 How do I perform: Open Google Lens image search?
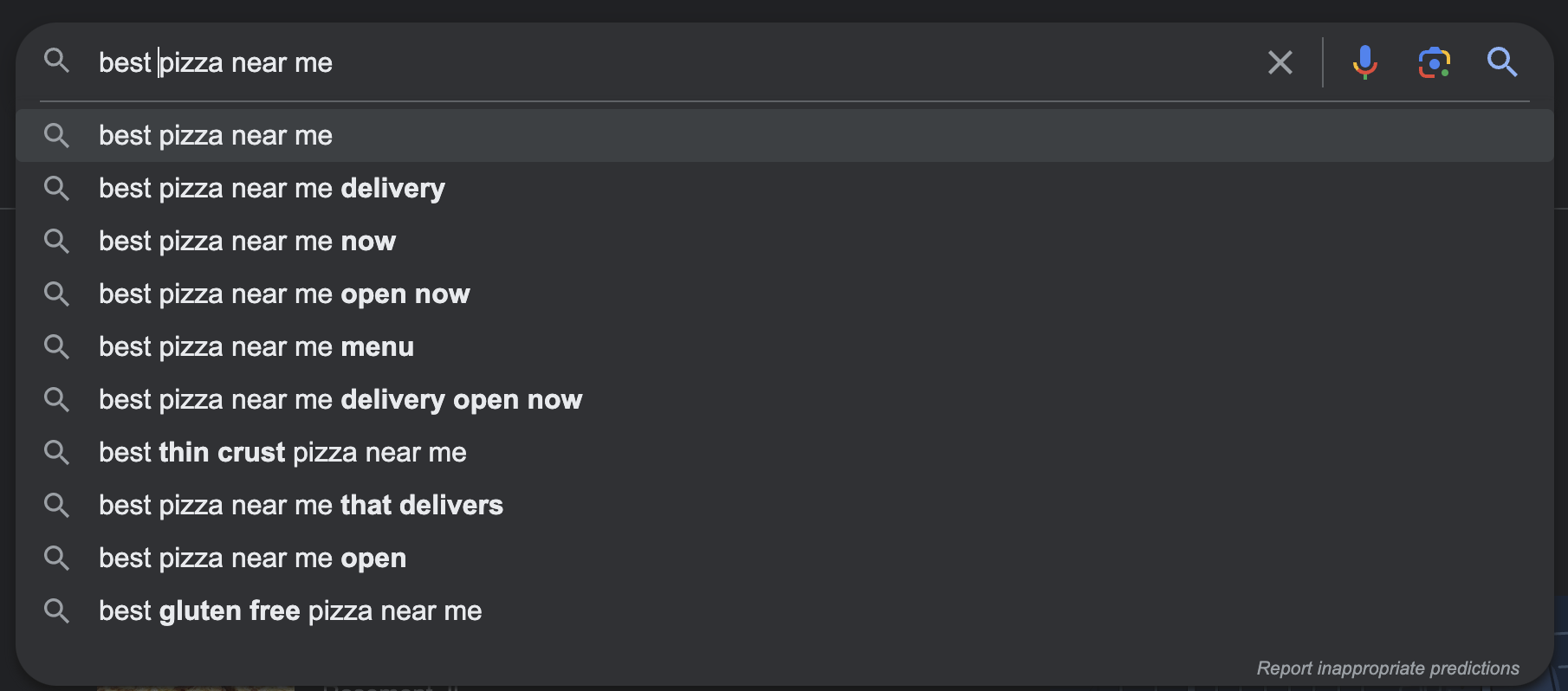[1435, 61]
